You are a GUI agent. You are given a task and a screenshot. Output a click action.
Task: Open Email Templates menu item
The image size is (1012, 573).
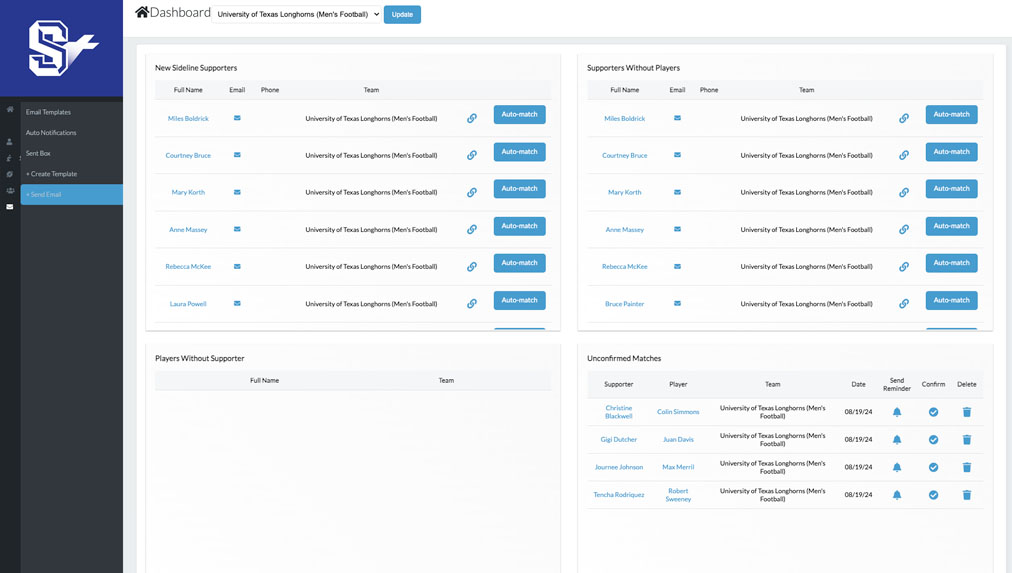[x=48, y=112]
